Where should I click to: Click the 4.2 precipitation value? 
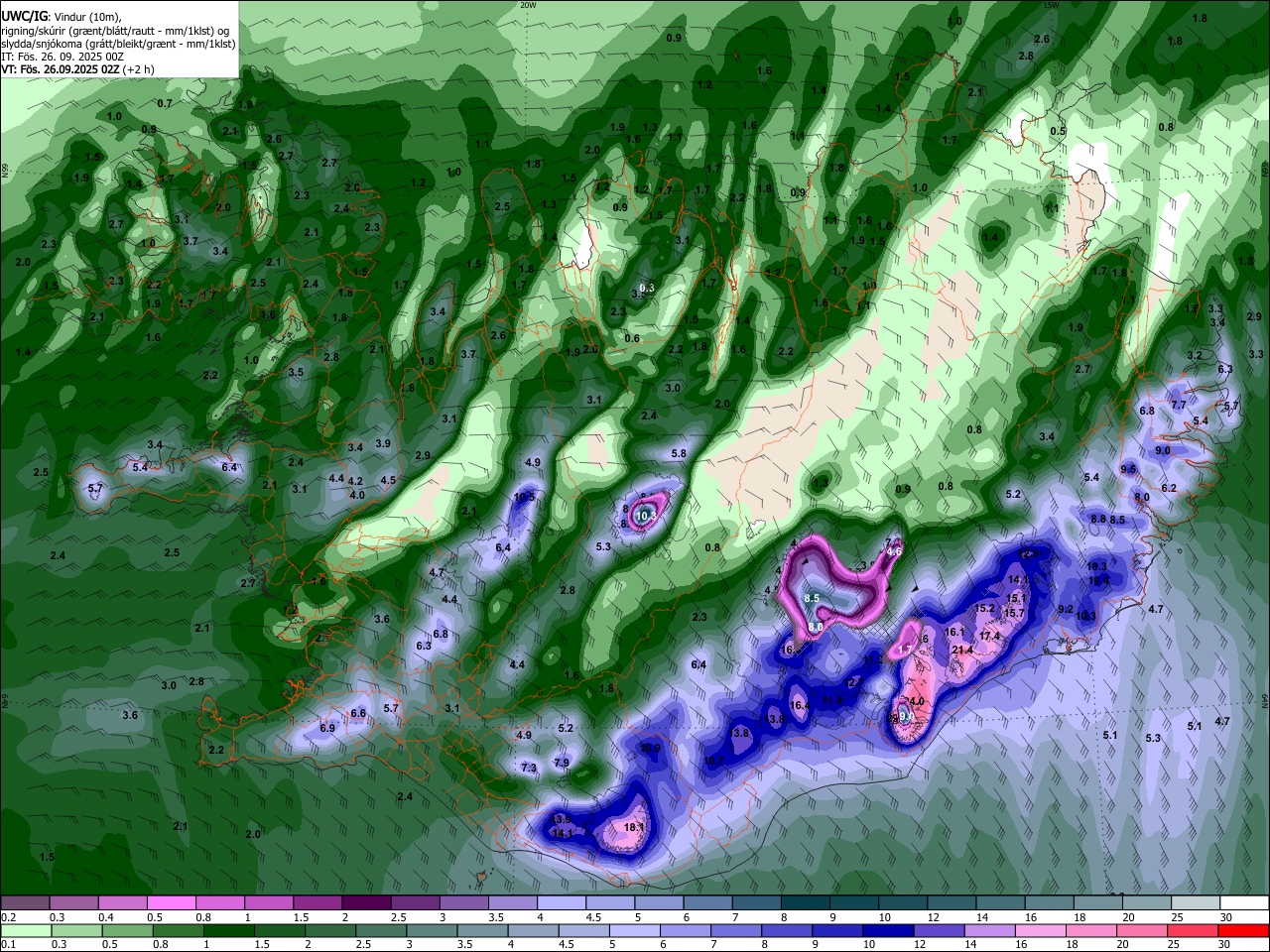point(355,481)
